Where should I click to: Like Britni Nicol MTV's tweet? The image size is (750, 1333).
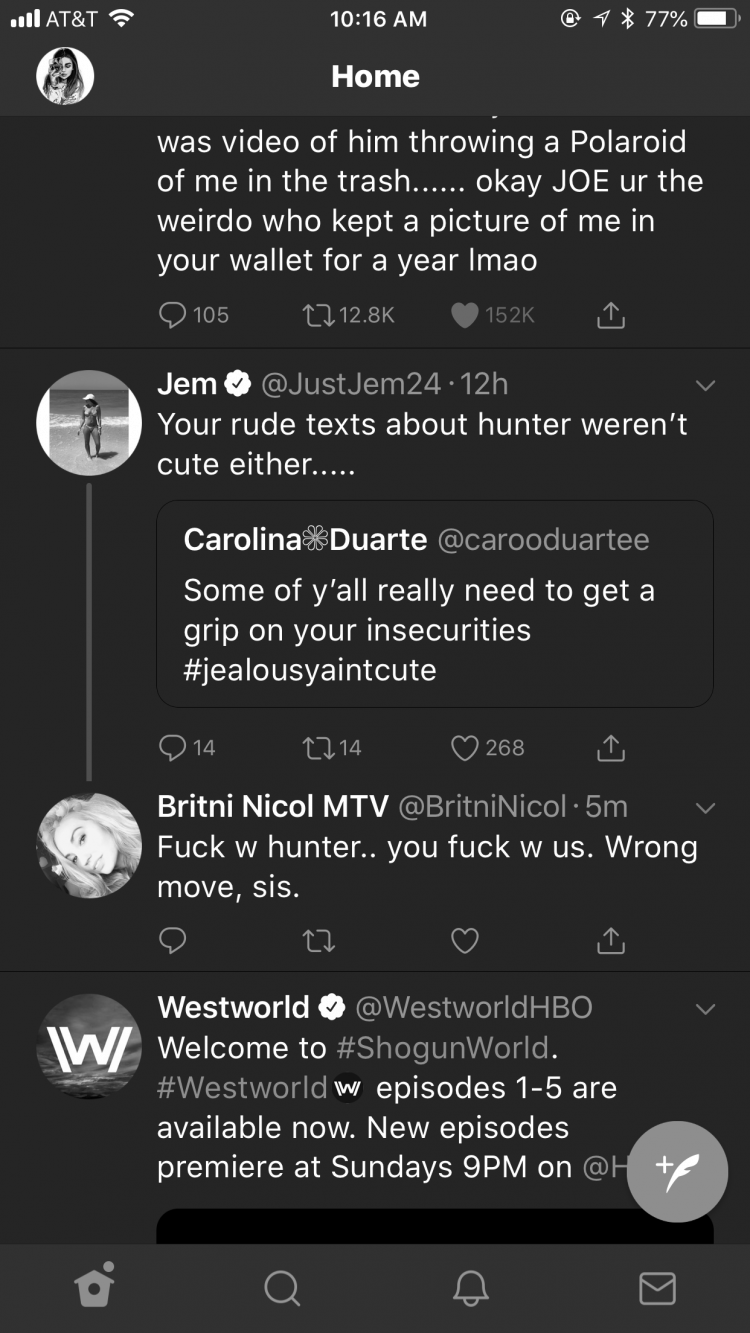click(465, 940)
